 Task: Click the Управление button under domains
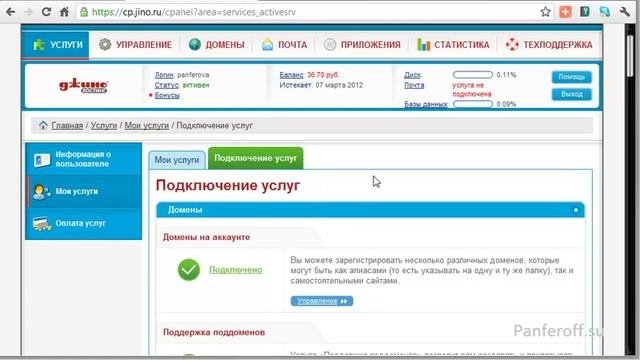click(322, 301)
